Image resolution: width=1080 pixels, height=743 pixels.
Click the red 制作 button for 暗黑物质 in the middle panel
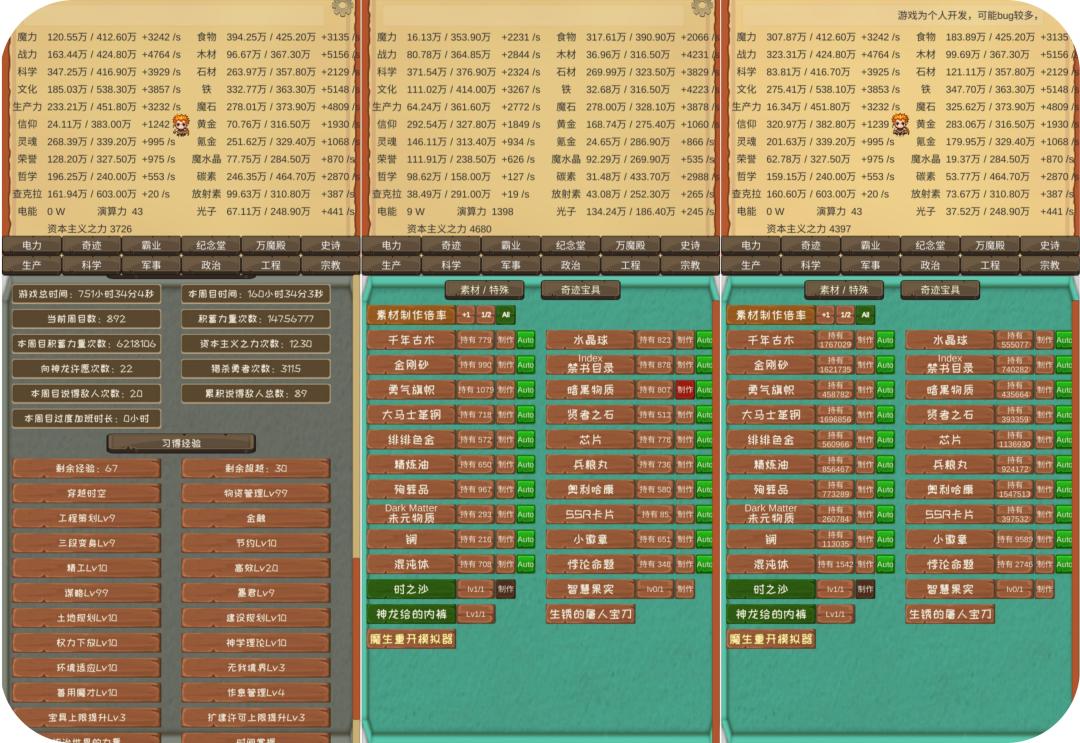pos(685,390)
